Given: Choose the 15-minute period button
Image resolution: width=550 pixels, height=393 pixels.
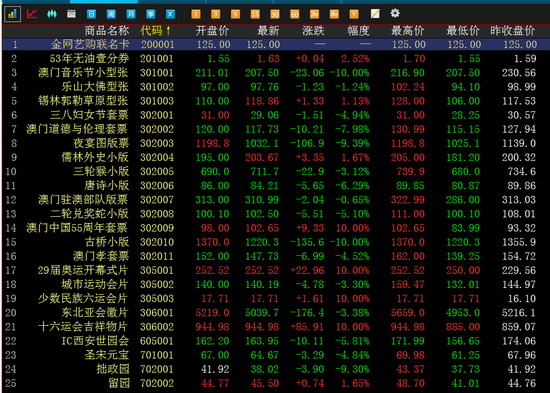Looking at the screenshot, I should (x=255, y=14).
